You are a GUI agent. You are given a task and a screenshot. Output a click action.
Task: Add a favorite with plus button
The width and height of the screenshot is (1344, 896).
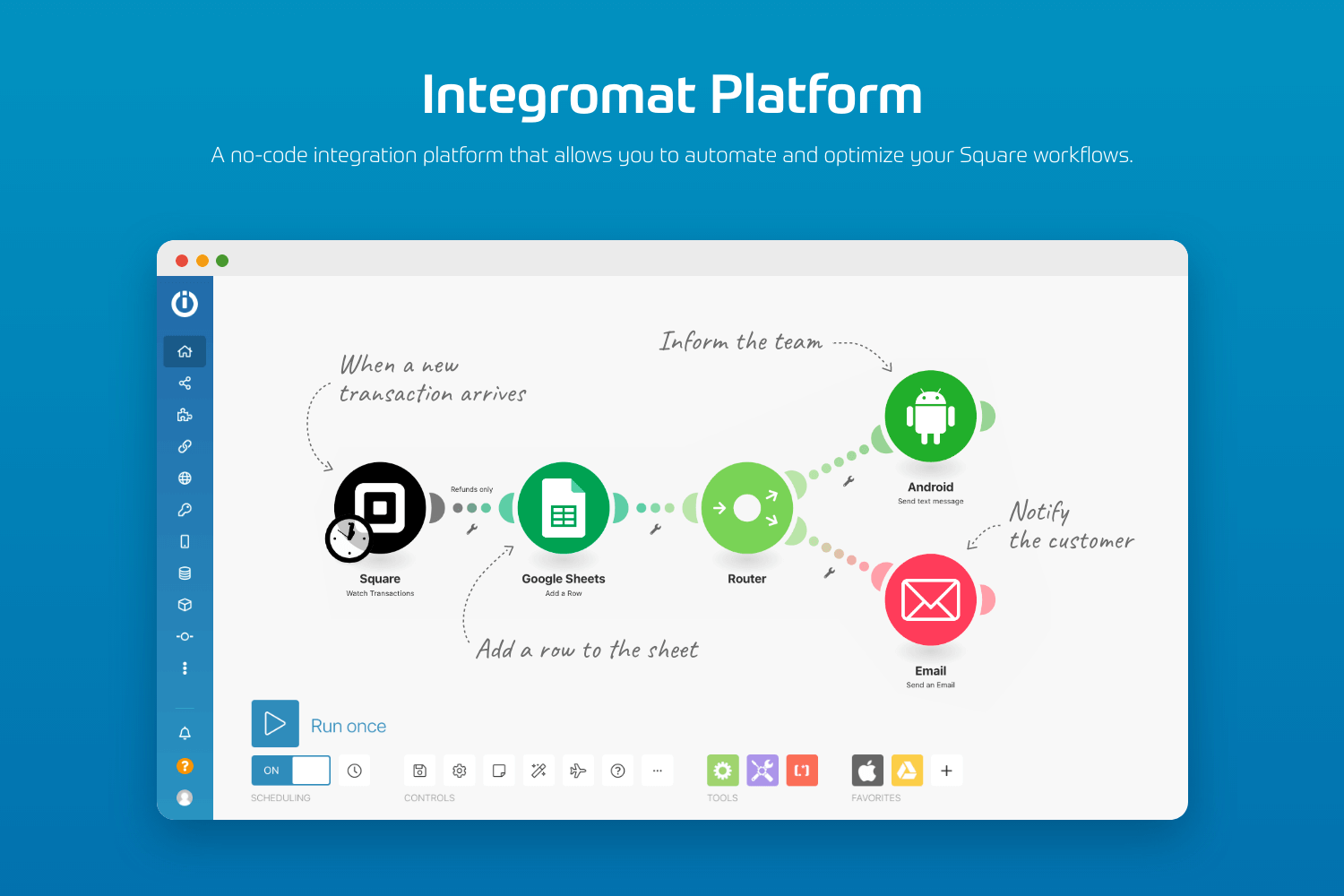(x=946, y=771)
